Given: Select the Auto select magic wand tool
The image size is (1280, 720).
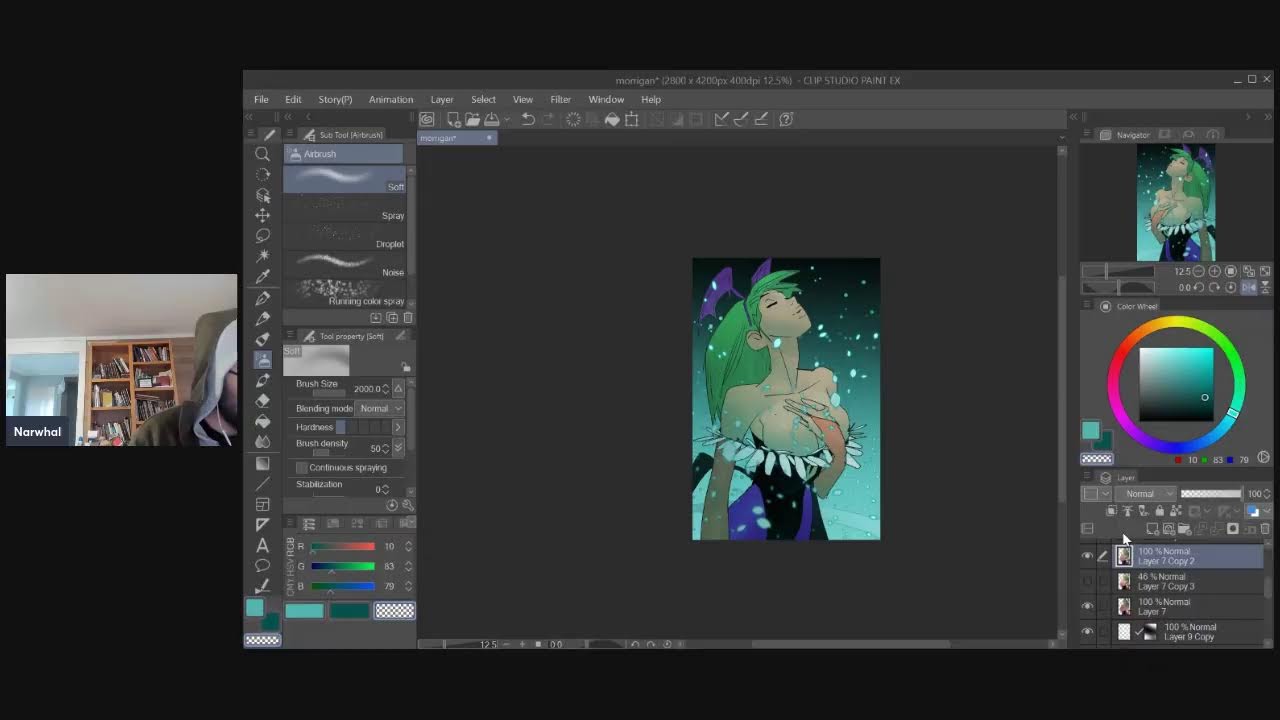Looking at the screenshot, I should click(x=262, y=256).
